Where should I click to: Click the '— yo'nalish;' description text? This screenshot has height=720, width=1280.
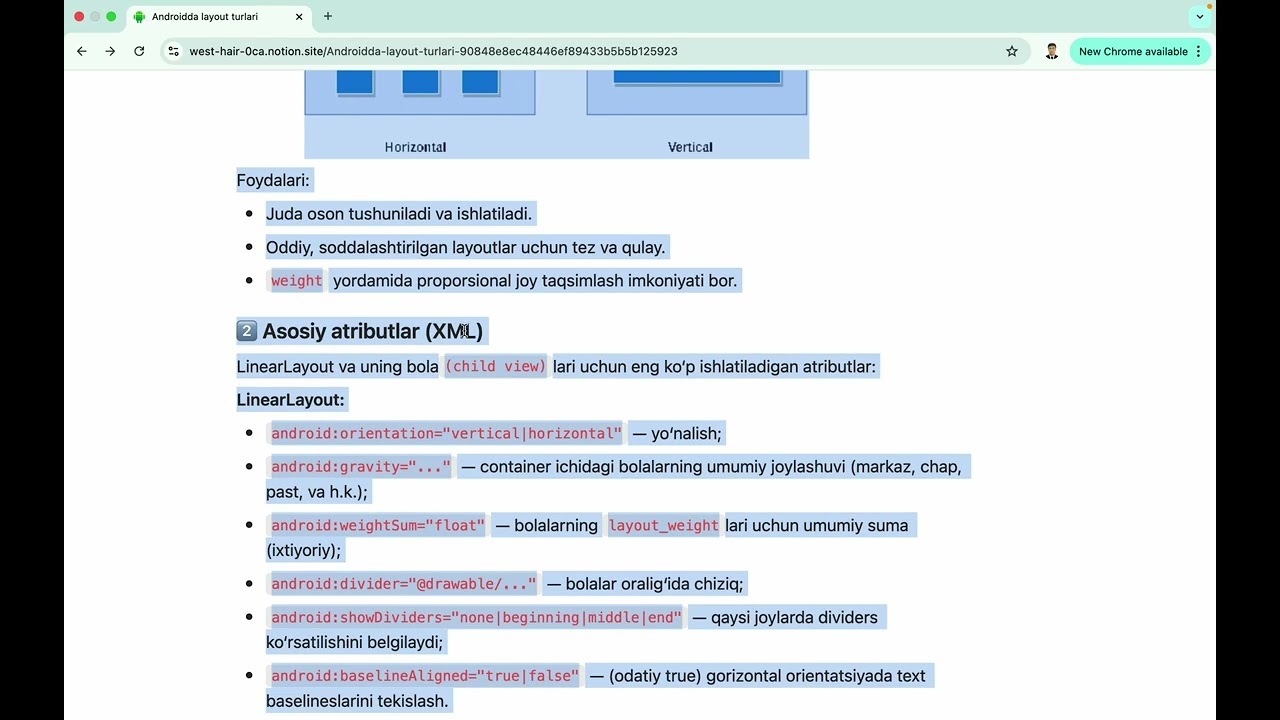coord(676,433)
